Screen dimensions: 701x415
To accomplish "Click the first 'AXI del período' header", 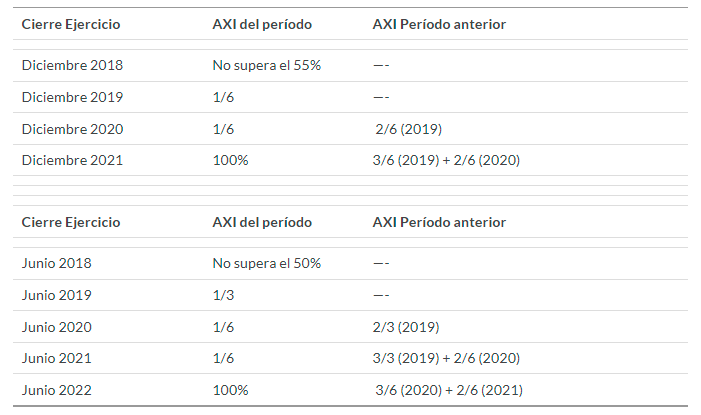I will click(262, 24).
